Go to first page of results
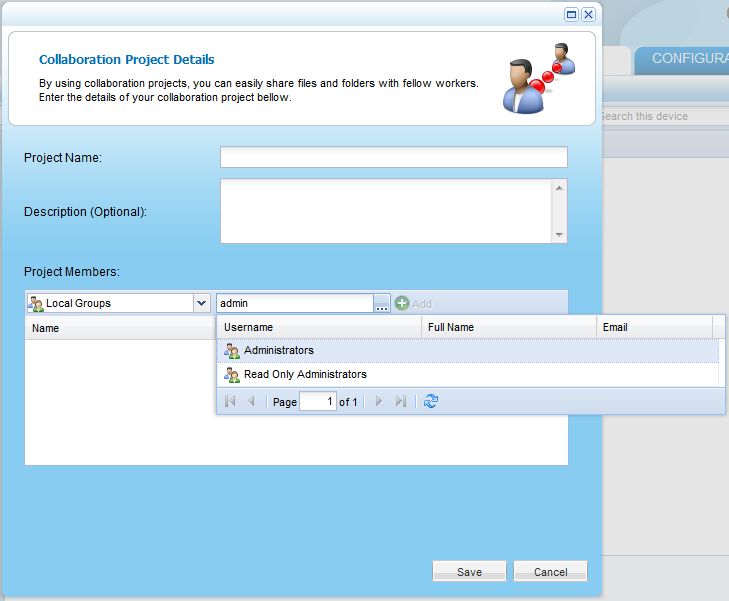The image size is (729, 601). 230,401
